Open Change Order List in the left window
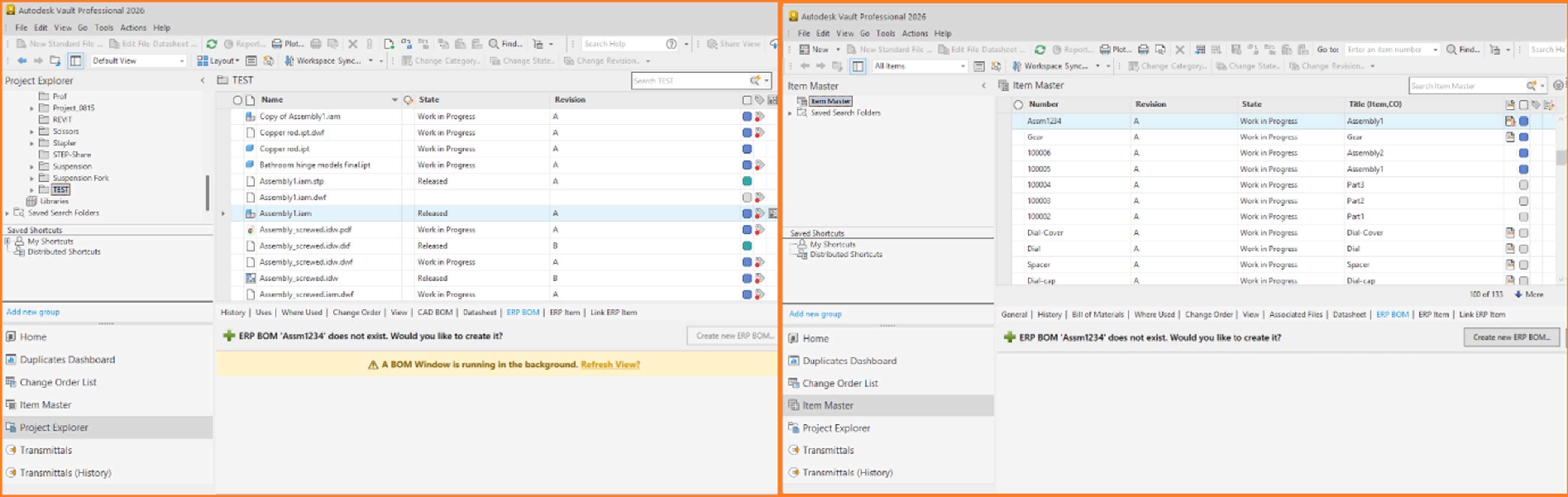The image size is (1568, 497). point(58,382)
